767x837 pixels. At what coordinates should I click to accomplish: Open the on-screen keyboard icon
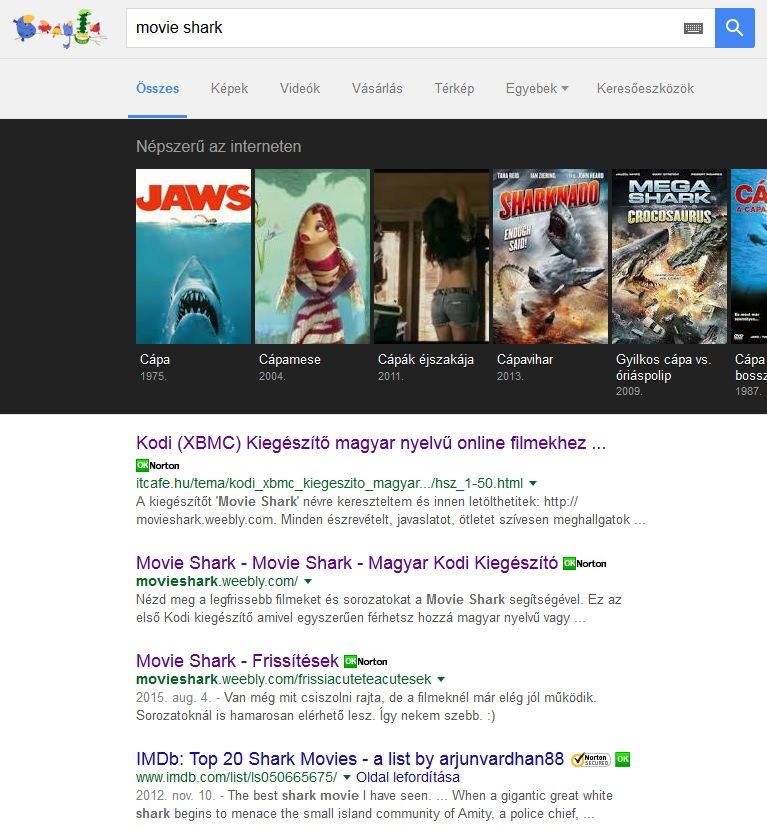[x=693, y=28]
